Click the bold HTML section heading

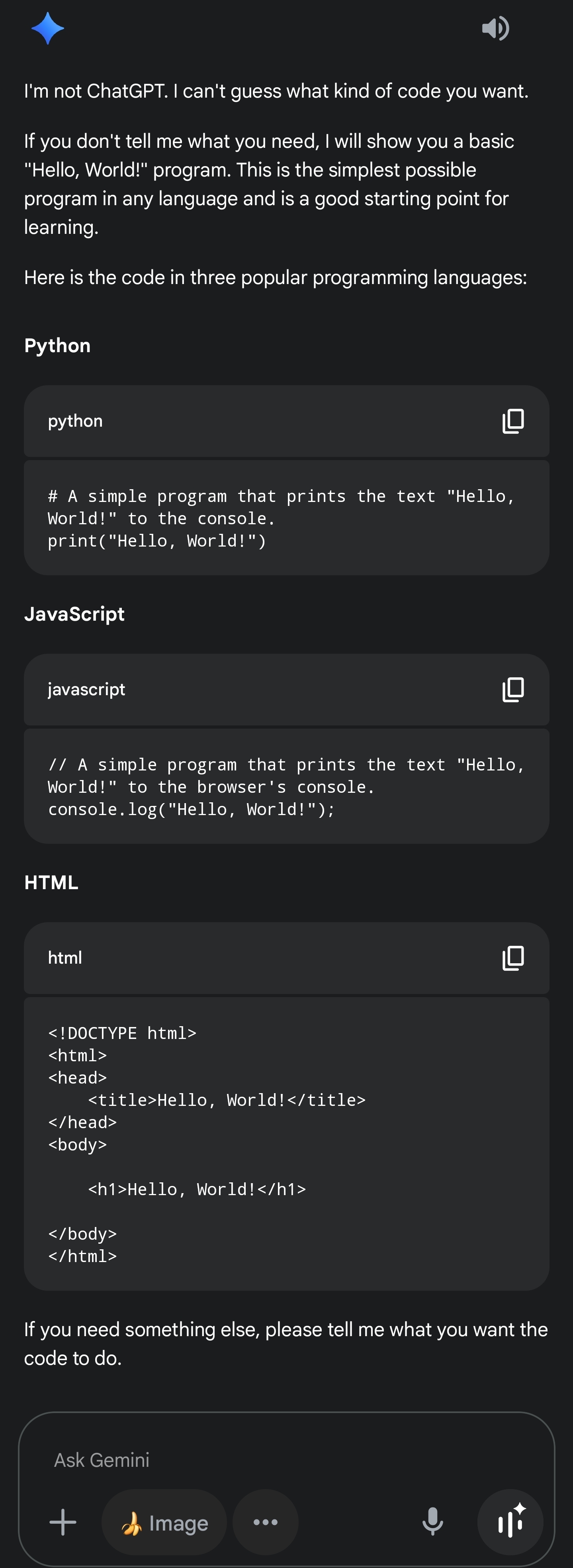[x=51, y=883]
